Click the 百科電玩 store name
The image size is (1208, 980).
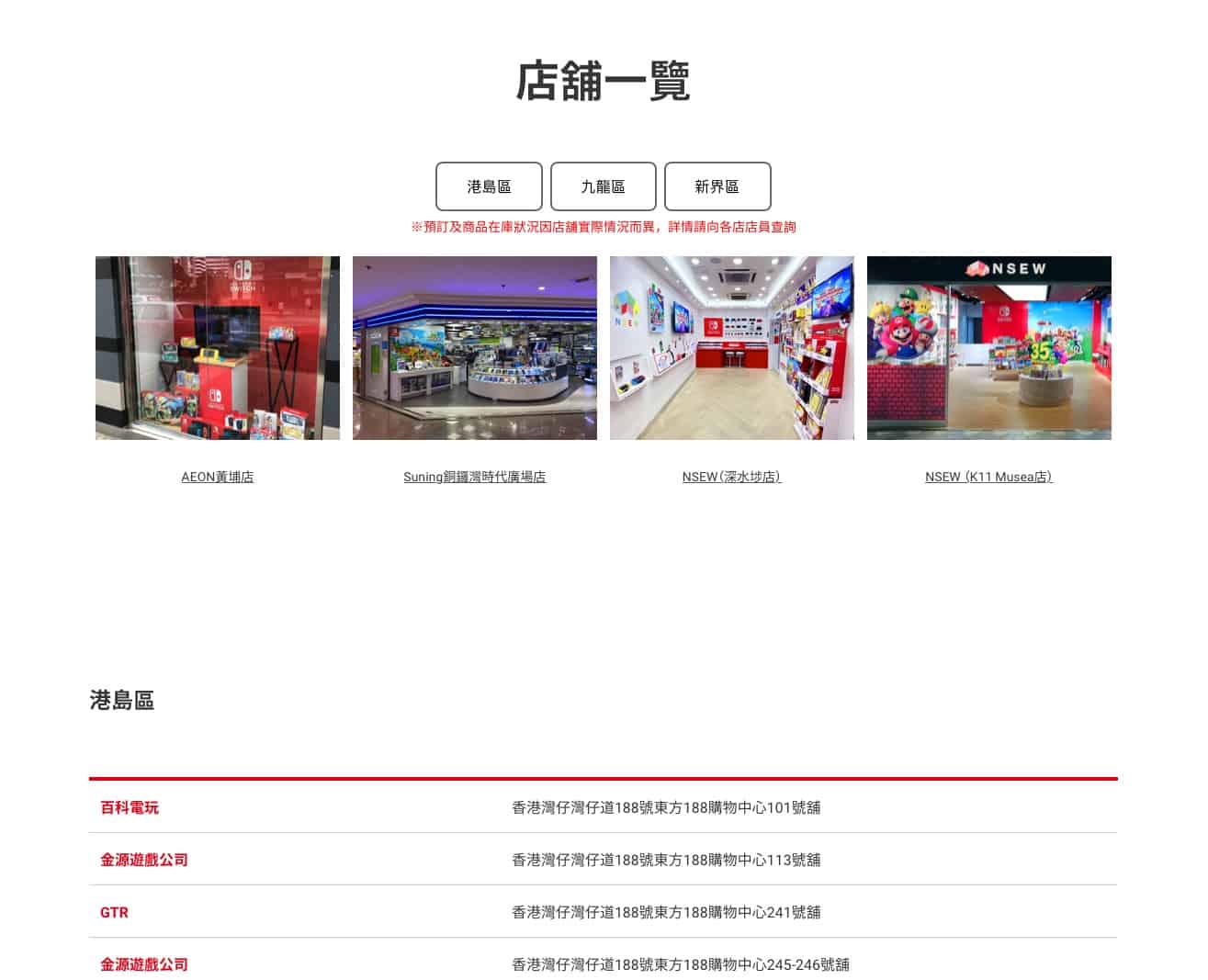(130, 807)
